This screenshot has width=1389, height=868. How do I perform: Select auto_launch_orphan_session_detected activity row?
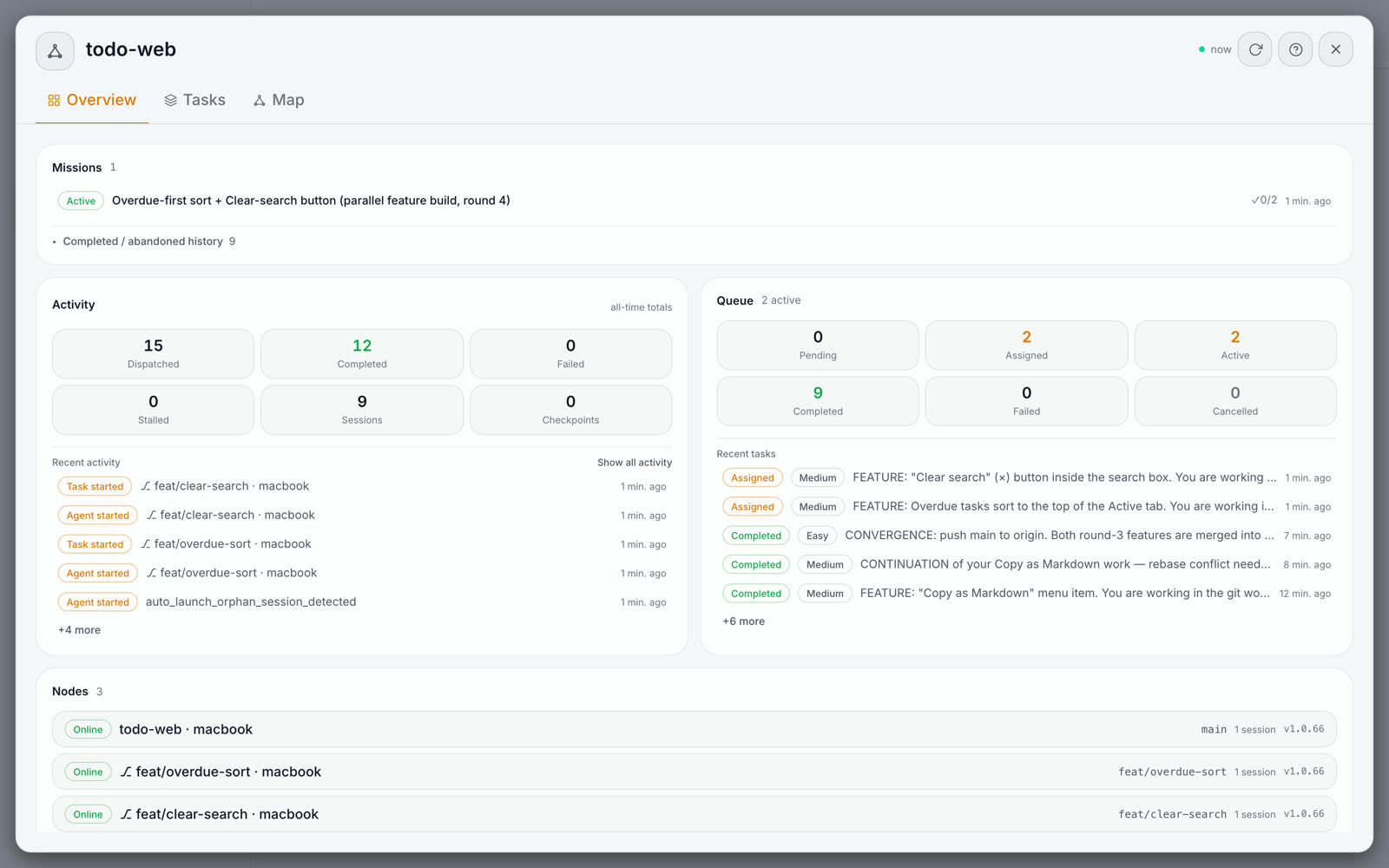coord(362,602)
